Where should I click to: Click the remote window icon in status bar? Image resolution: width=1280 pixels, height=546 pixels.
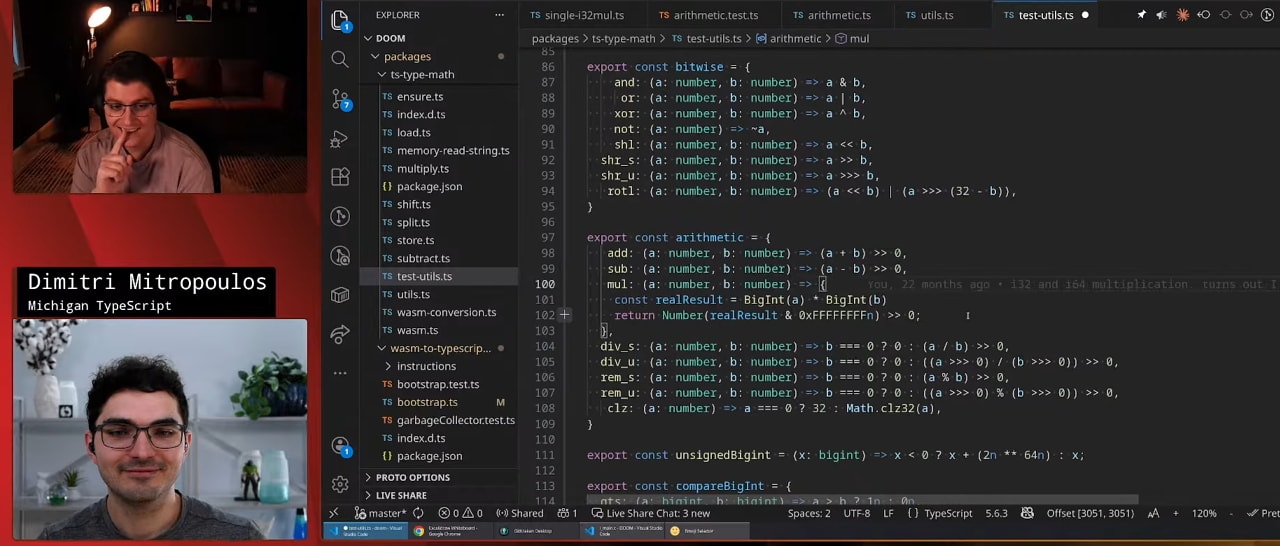(334, 513)
